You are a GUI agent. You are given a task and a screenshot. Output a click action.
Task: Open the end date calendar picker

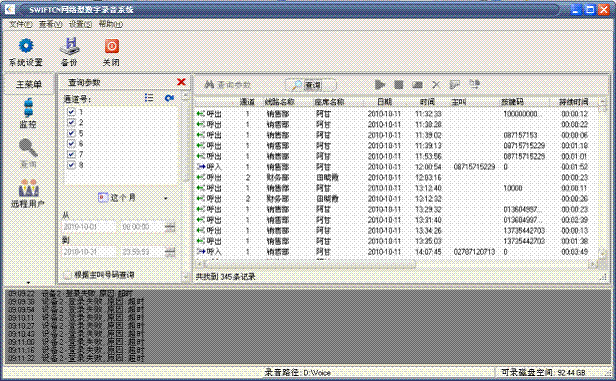(170, 252)
